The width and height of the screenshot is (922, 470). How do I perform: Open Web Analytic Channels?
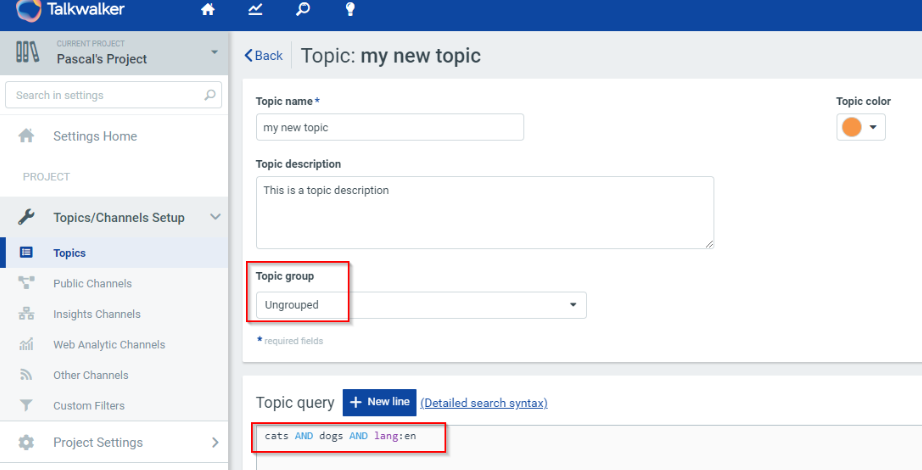click(109, 345)
